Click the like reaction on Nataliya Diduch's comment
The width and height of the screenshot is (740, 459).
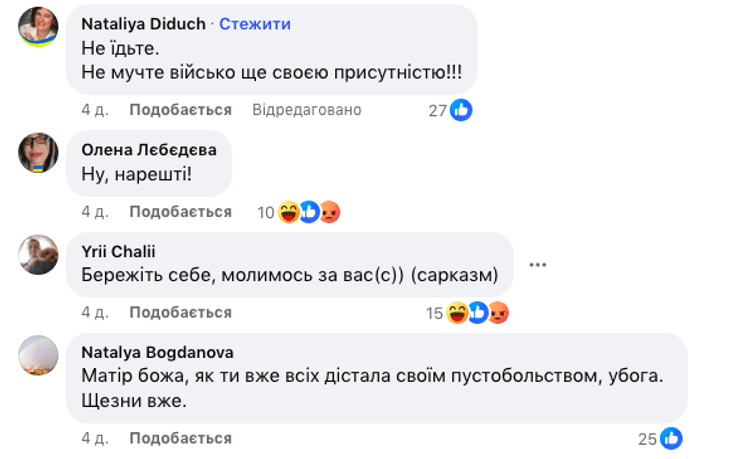(x=461, y=110)
